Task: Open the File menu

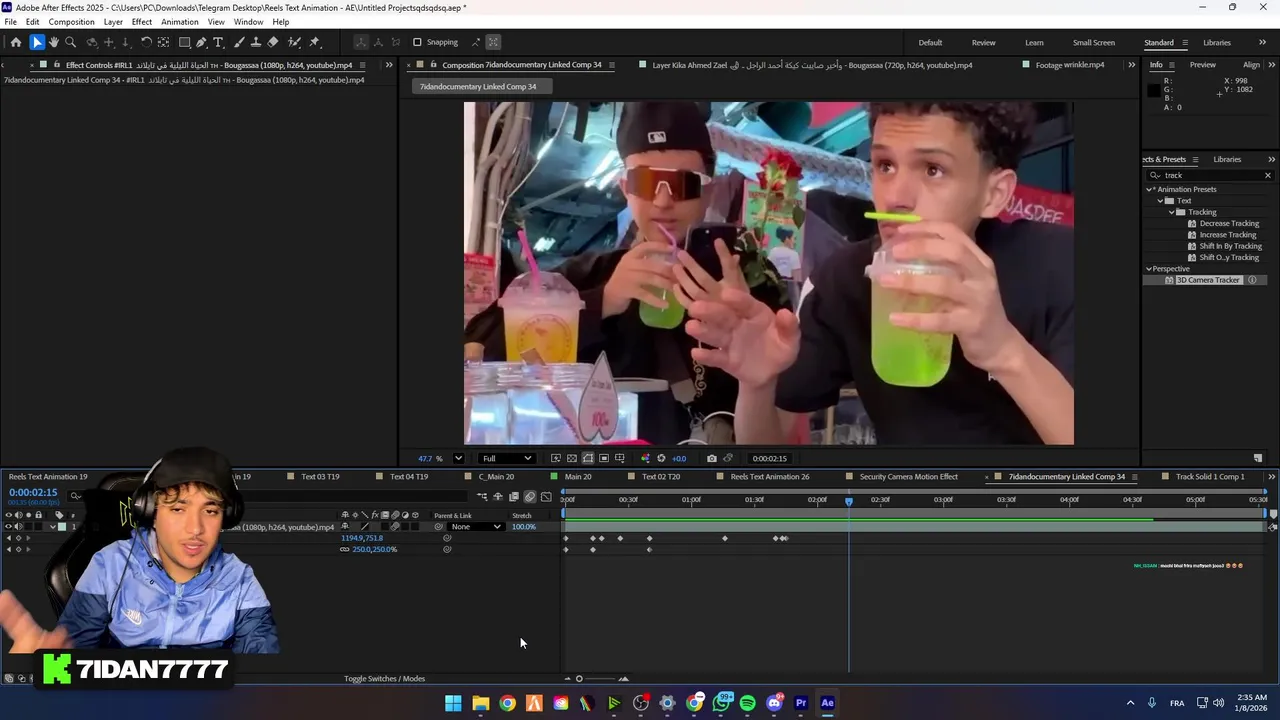Action: [10, 22]
